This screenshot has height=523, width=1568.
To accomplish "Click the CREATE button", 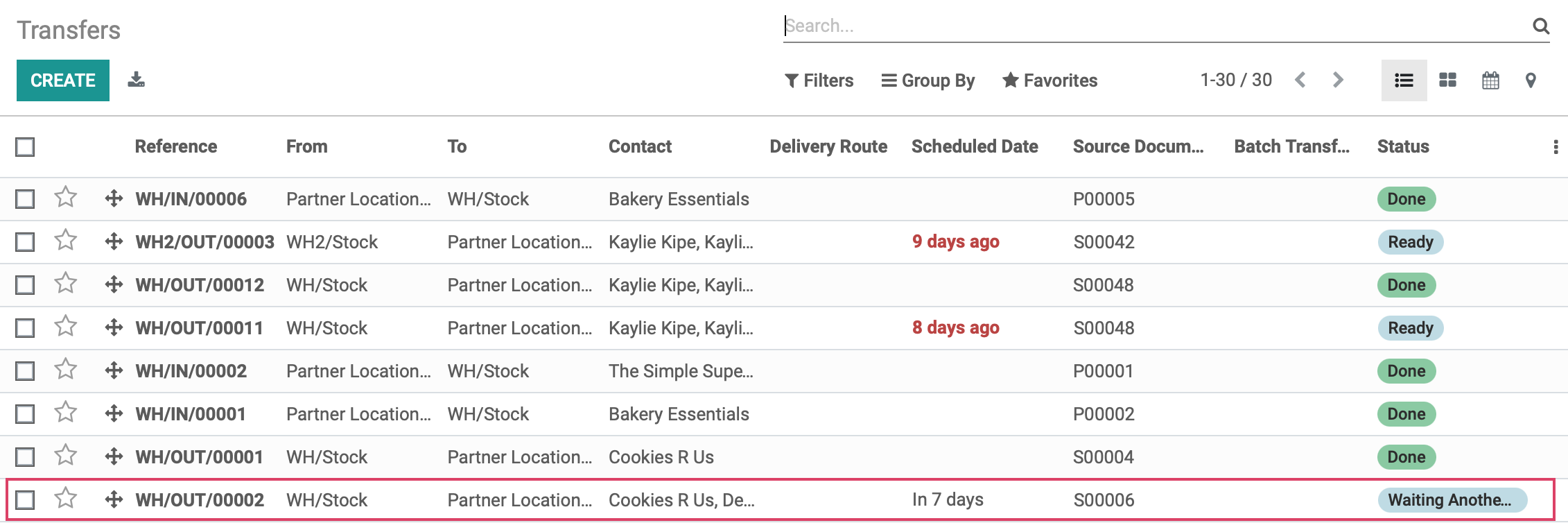I will [x=63, y=80].
